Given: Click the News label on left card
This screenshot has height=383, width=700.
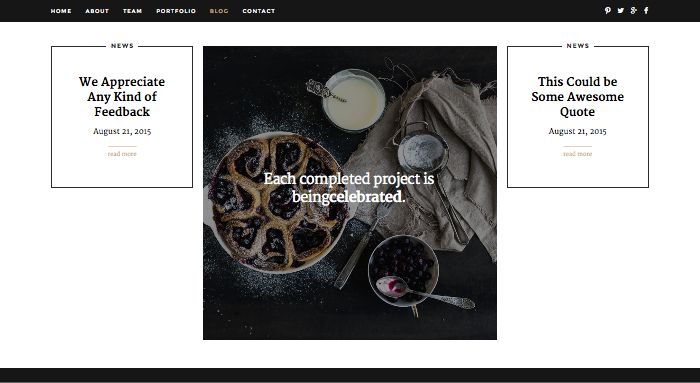Looking at the screenshot, I should coord(122,46).
